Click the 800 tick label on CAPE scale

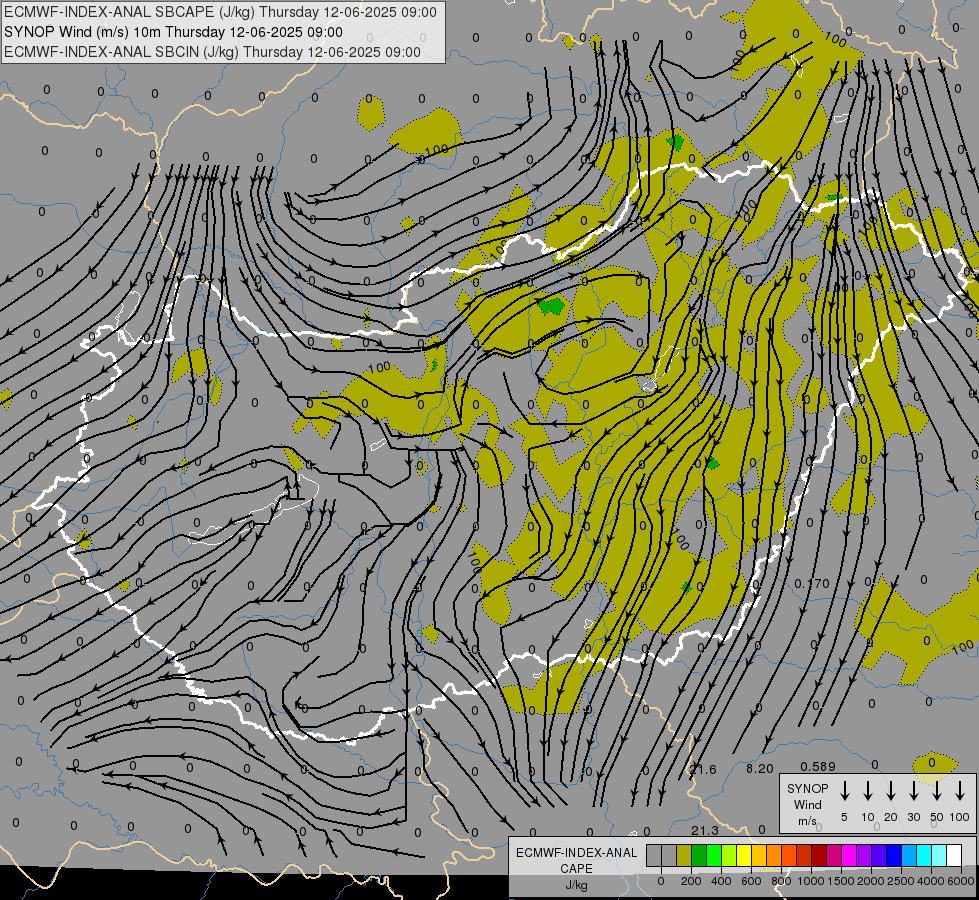click(x=781, y=881)
